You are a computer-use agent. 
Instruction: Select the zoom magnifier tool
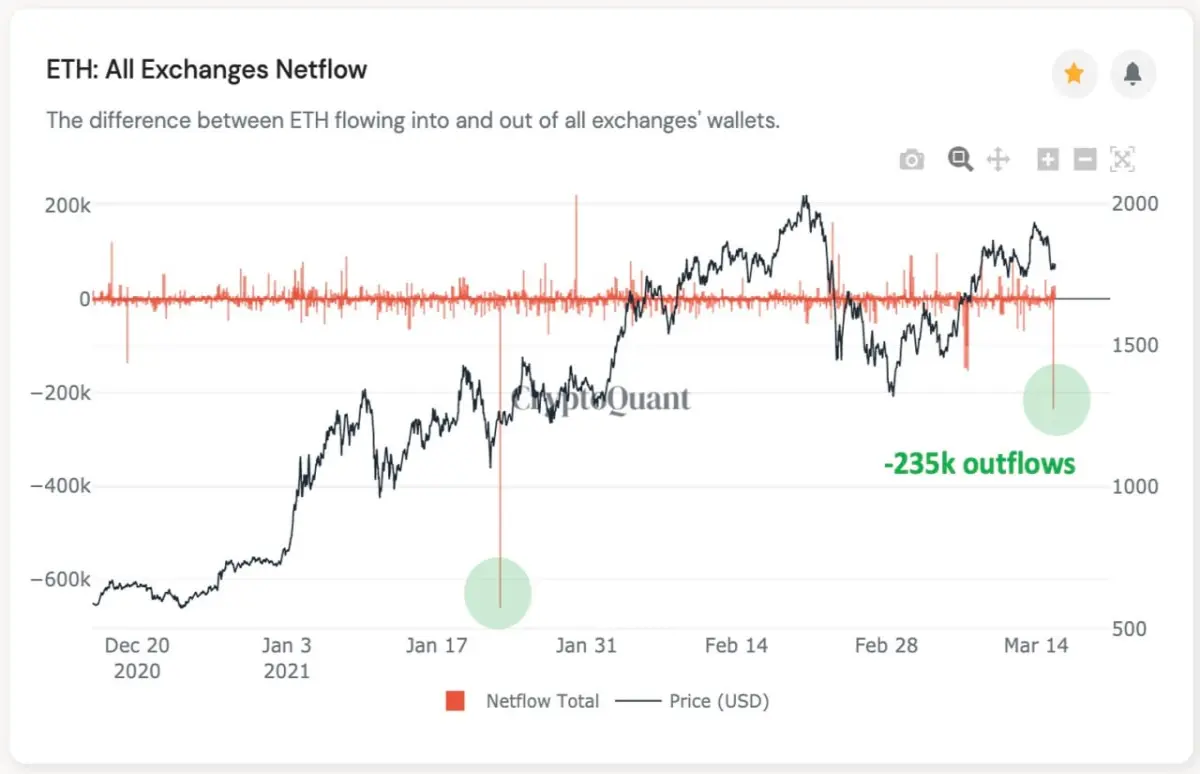961,159
